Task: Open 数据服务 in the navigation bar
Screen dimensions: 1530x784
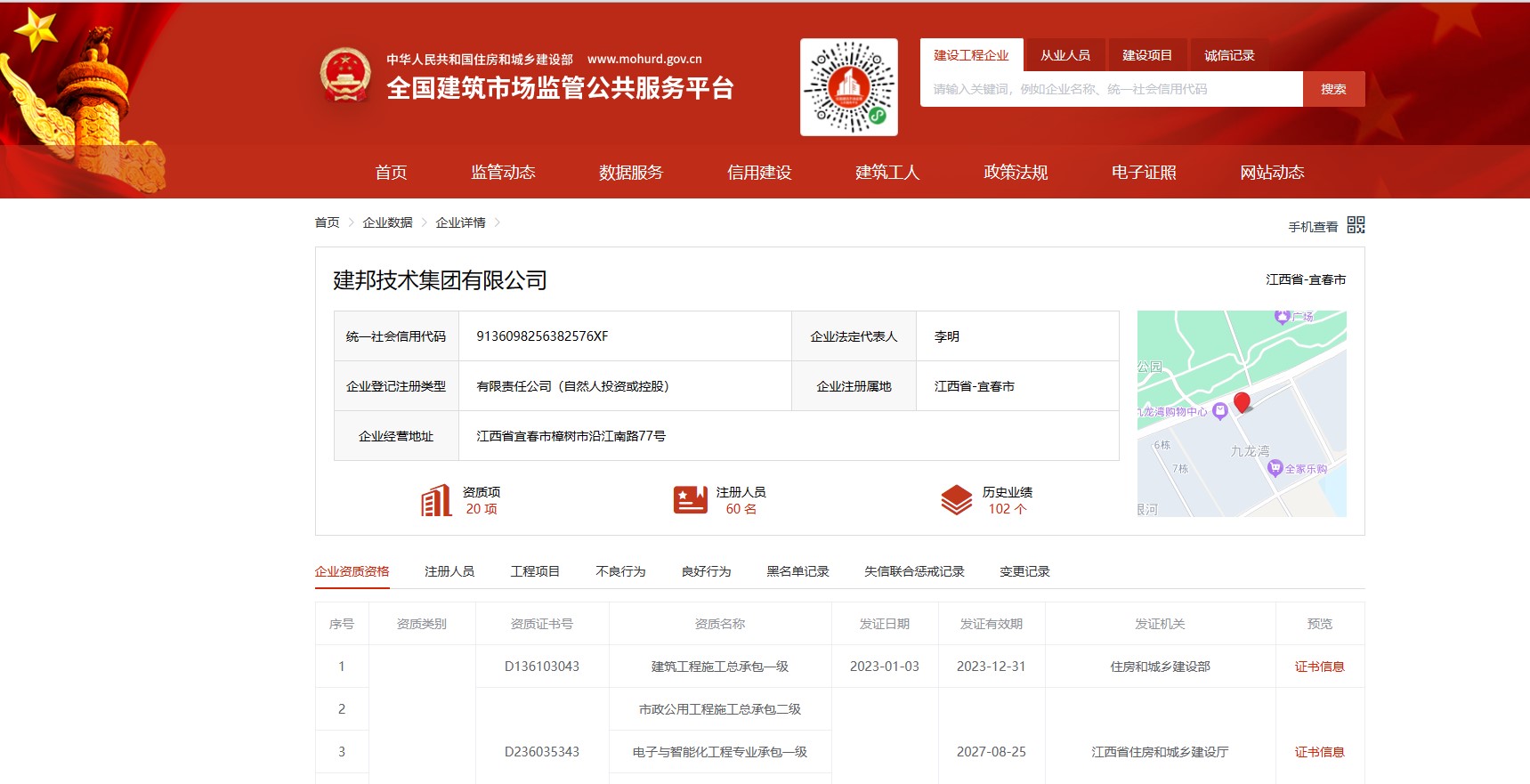Action: (631, 173)
